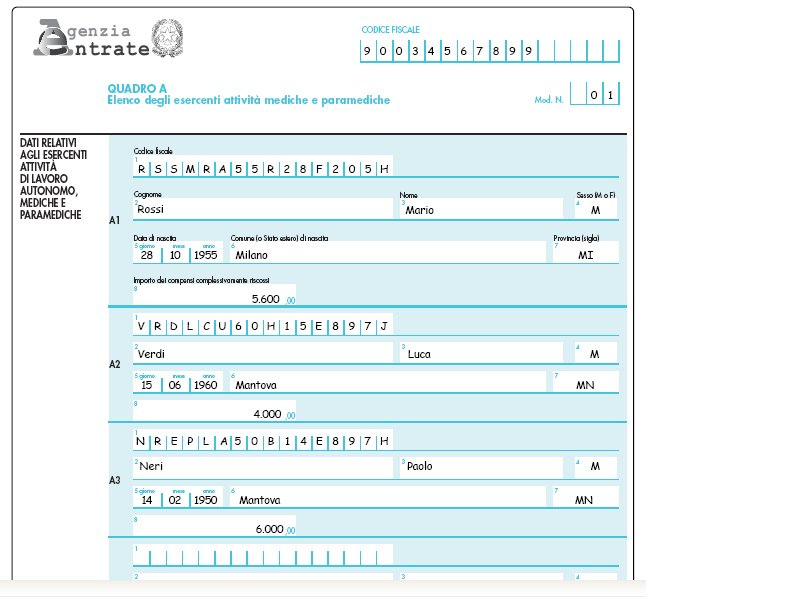Click the Comune field containing Milano
Screen dimensions: 800x600
[x=388, y=254]
